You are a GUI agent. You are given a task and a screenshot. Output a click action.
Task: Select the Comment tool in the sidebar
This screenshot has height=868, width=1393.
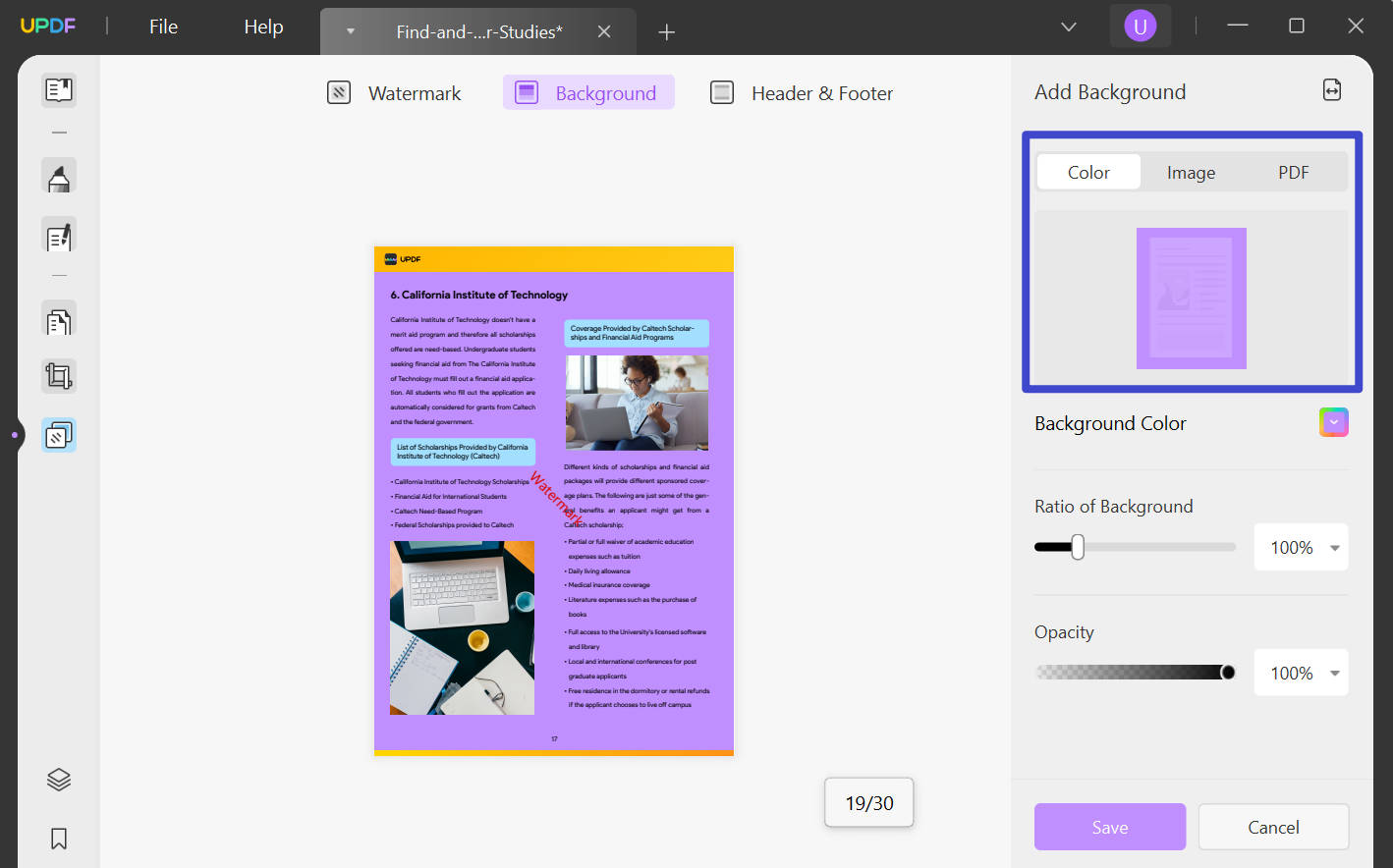coord(58,176)
